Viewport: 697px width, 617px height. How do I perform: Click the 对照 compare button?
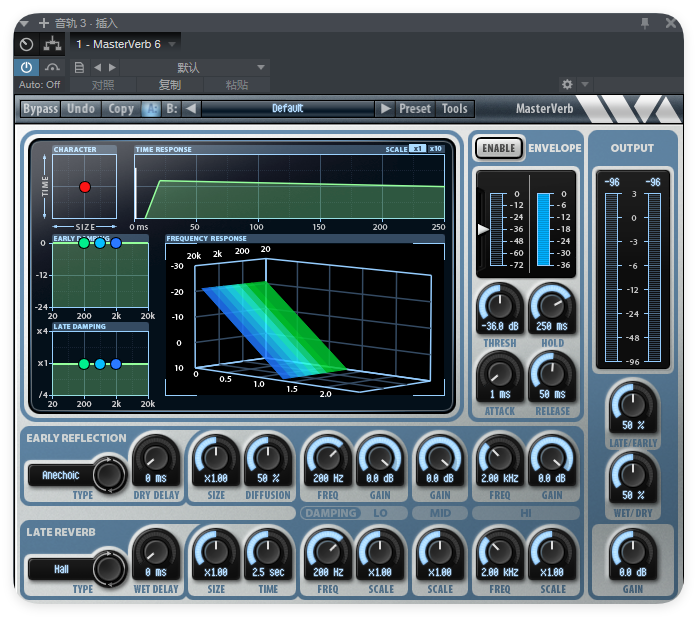(103, 84)
